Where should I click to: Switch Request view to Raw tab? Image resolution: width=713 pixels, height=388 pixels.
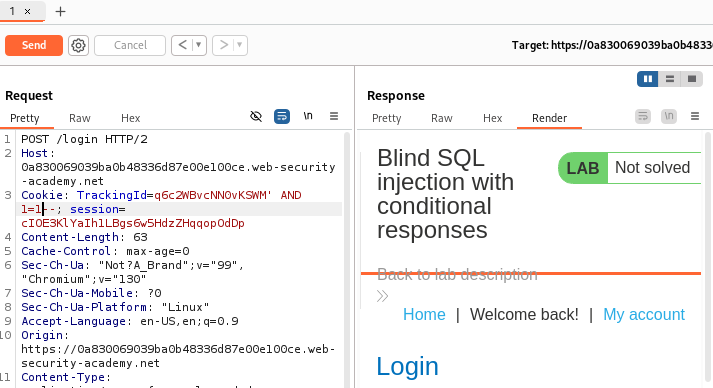click(x=80, y=118)
